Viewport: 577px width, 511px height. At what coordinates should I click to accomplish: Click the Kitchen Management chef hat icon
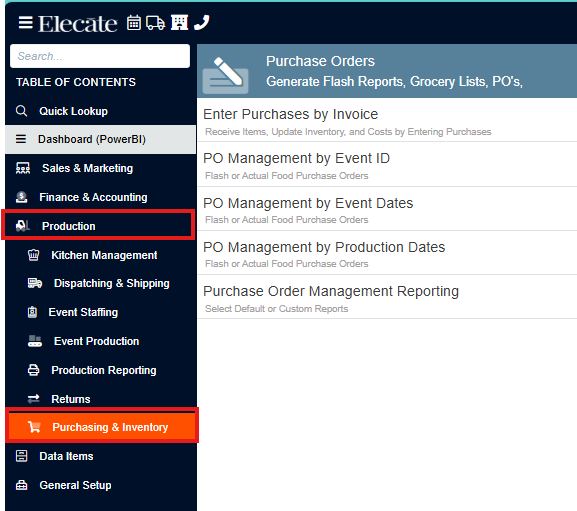(x=33, y=255)
